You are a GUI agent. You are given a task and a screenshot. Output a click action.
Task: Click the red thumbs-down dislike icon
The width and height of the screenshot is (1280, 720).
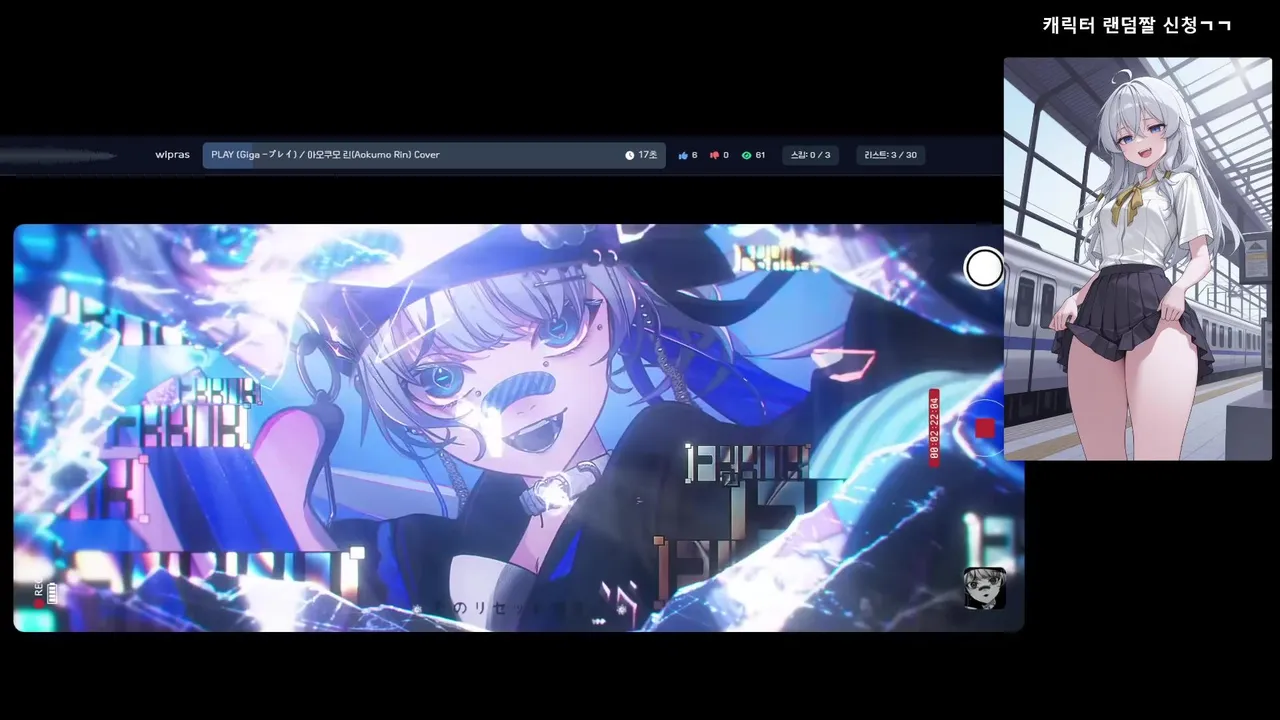coord(715,155)
